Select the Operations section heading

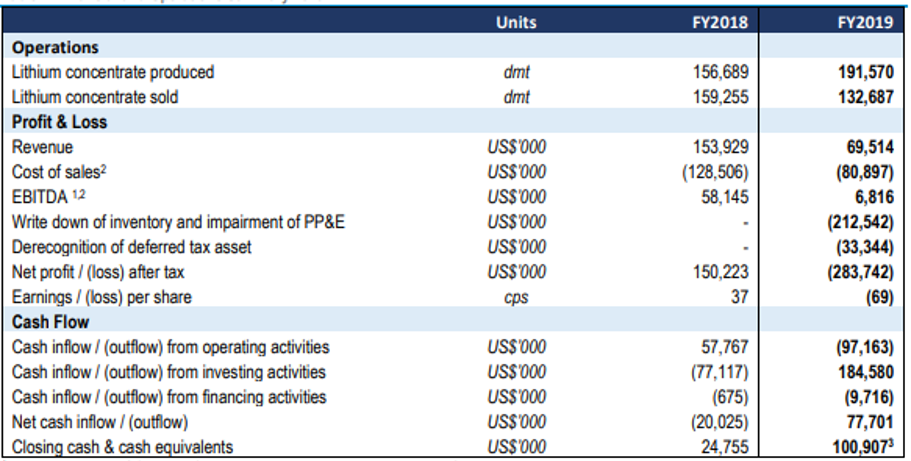pyautogui.click(x=55, y=47)
